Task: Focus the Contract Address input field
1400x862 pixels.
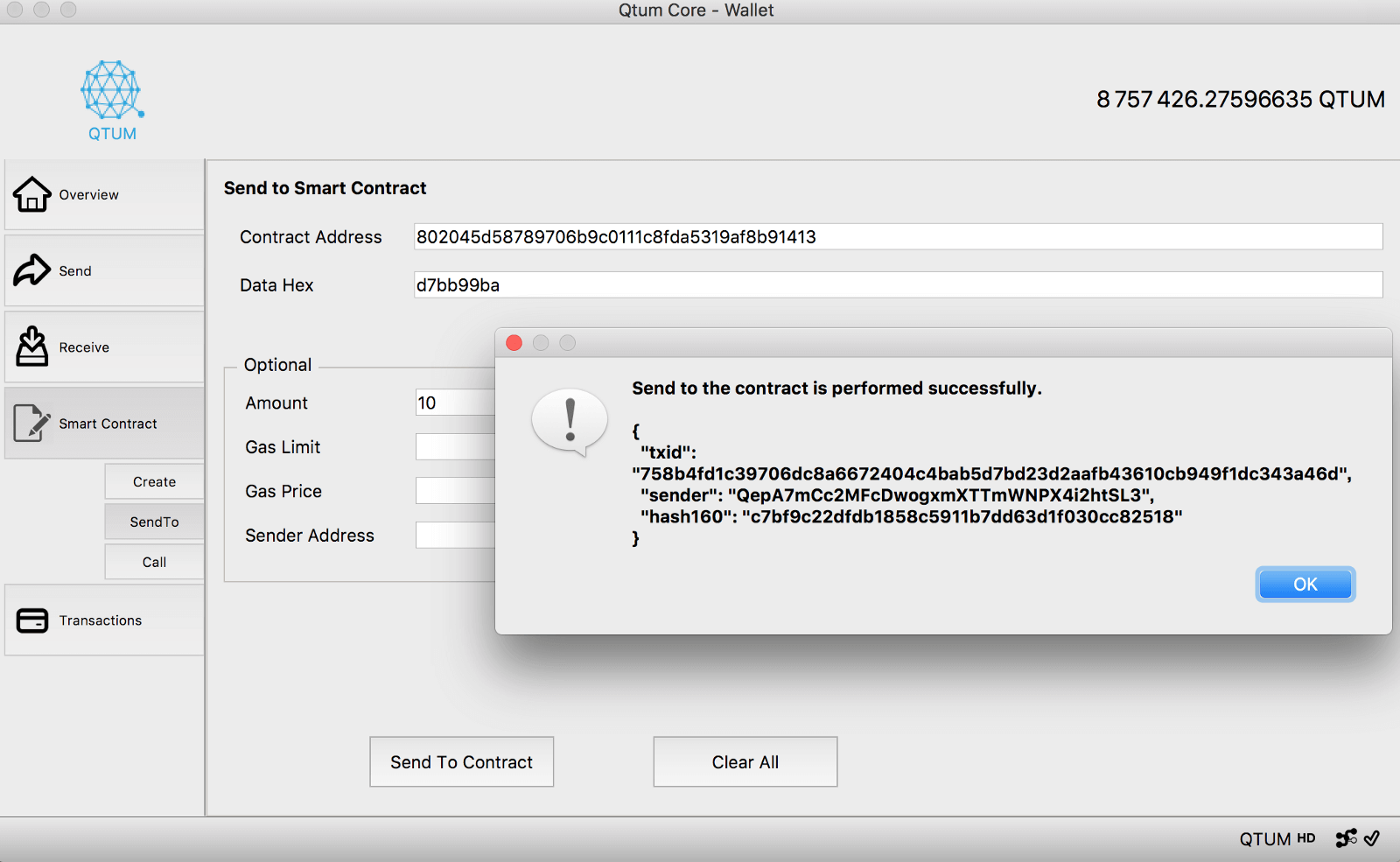Action: point(898,236)
